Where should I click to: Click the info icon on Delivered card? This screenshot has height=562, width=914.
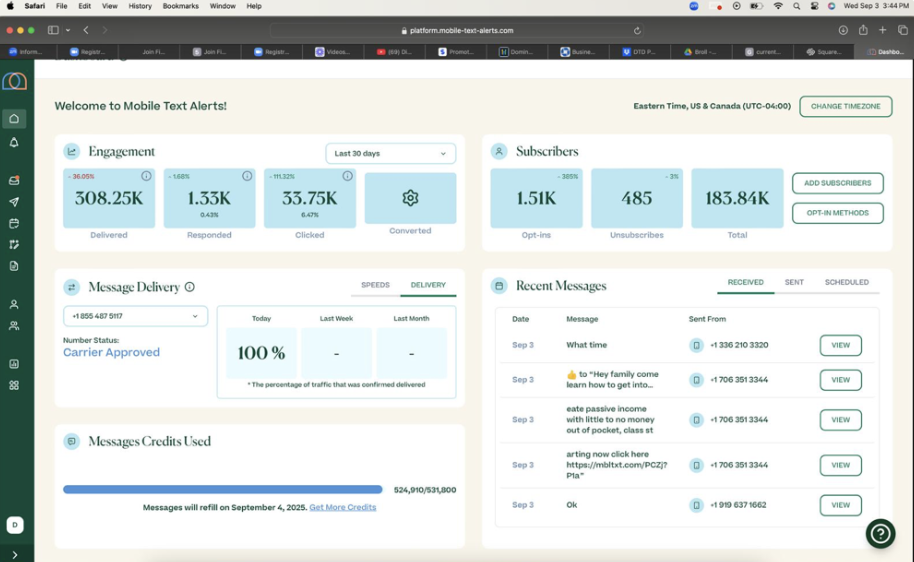point(146,176)
